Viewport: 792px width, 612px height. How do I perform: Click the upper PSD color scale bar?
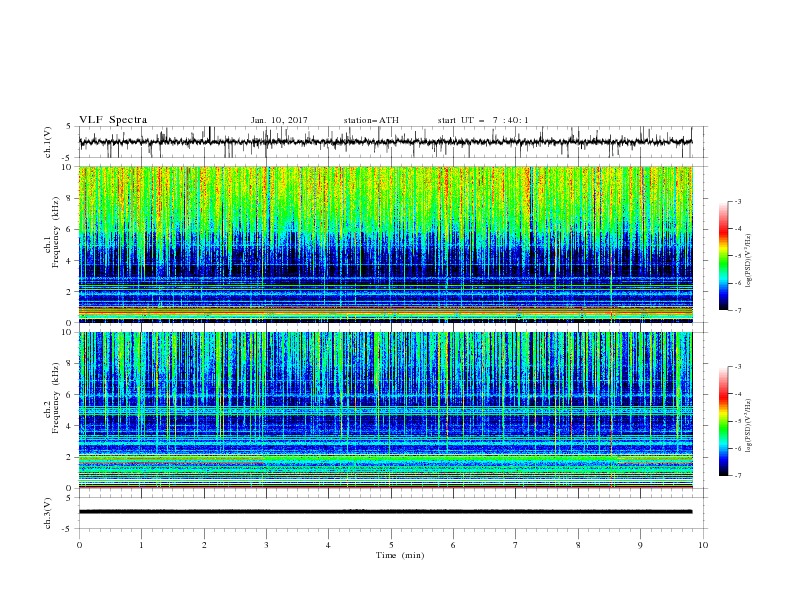[723, 255]
